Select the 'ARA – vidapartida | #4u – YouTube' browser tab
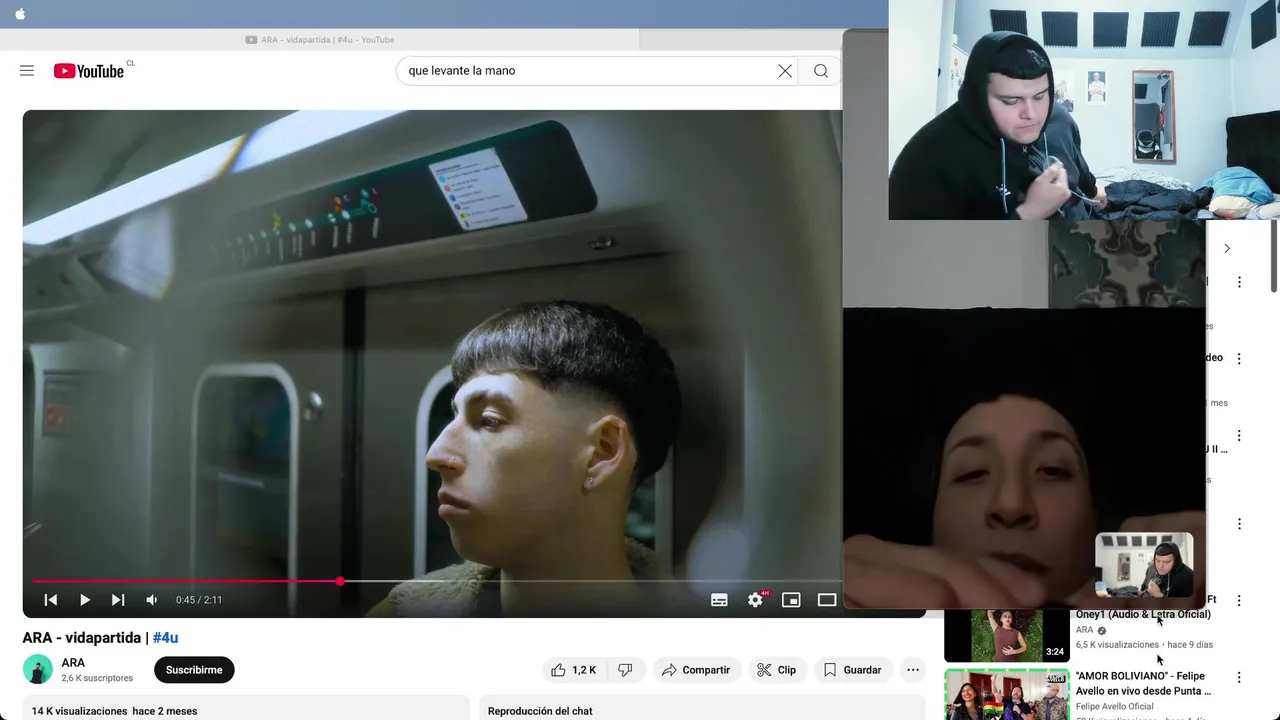 click(x=320, y=40)
